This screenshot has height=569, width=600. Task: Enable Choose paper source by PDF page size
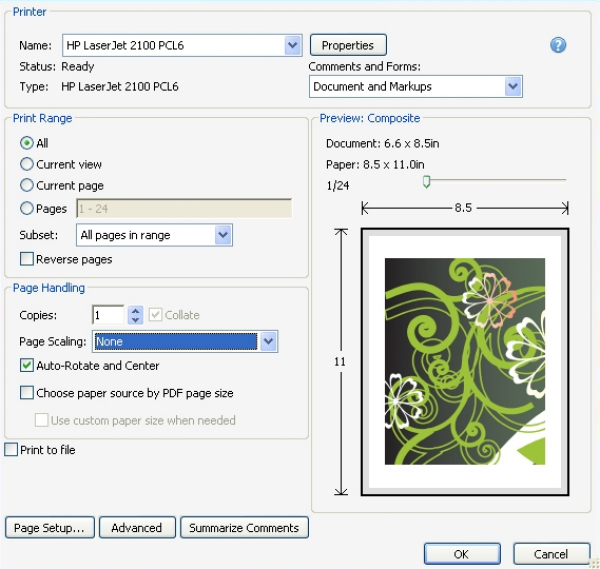tap(27, 393)
